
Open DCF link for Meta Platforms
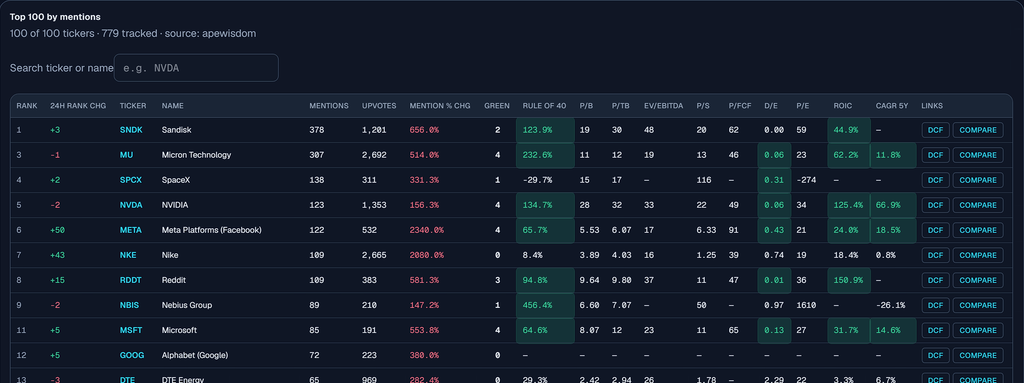pyautogui.click(x=935, y=230)
